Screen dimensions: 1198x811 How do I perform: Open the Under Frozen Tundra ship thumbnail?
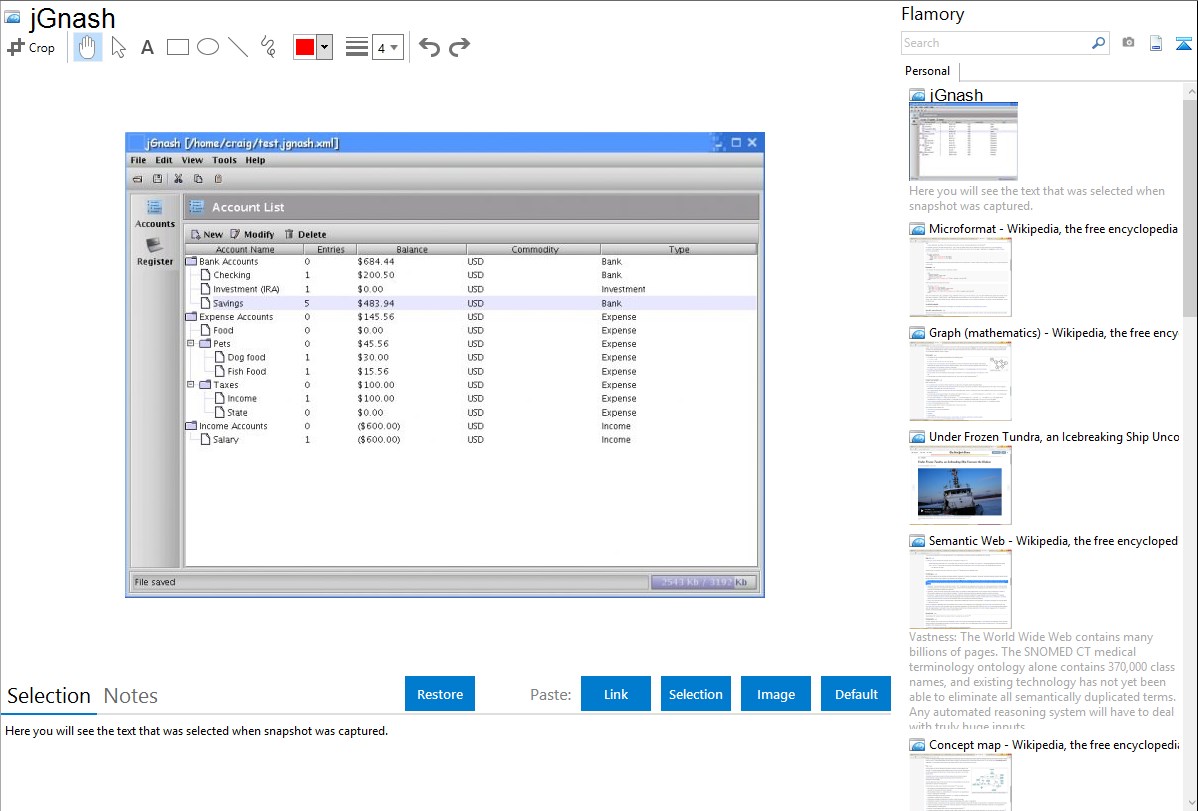(960, 485)
